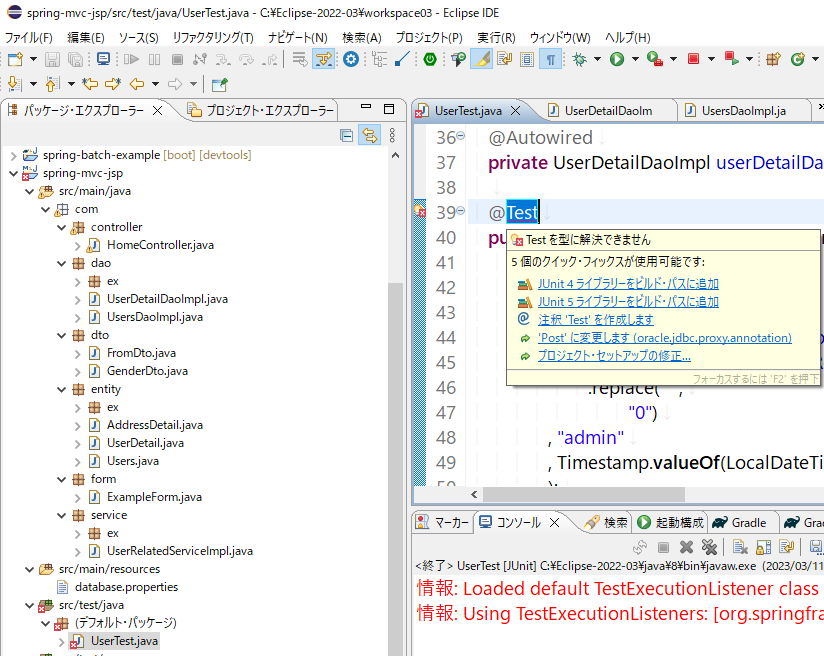Toggle scroll lock in the console view
824x656 pixels.
click(761, 546)
